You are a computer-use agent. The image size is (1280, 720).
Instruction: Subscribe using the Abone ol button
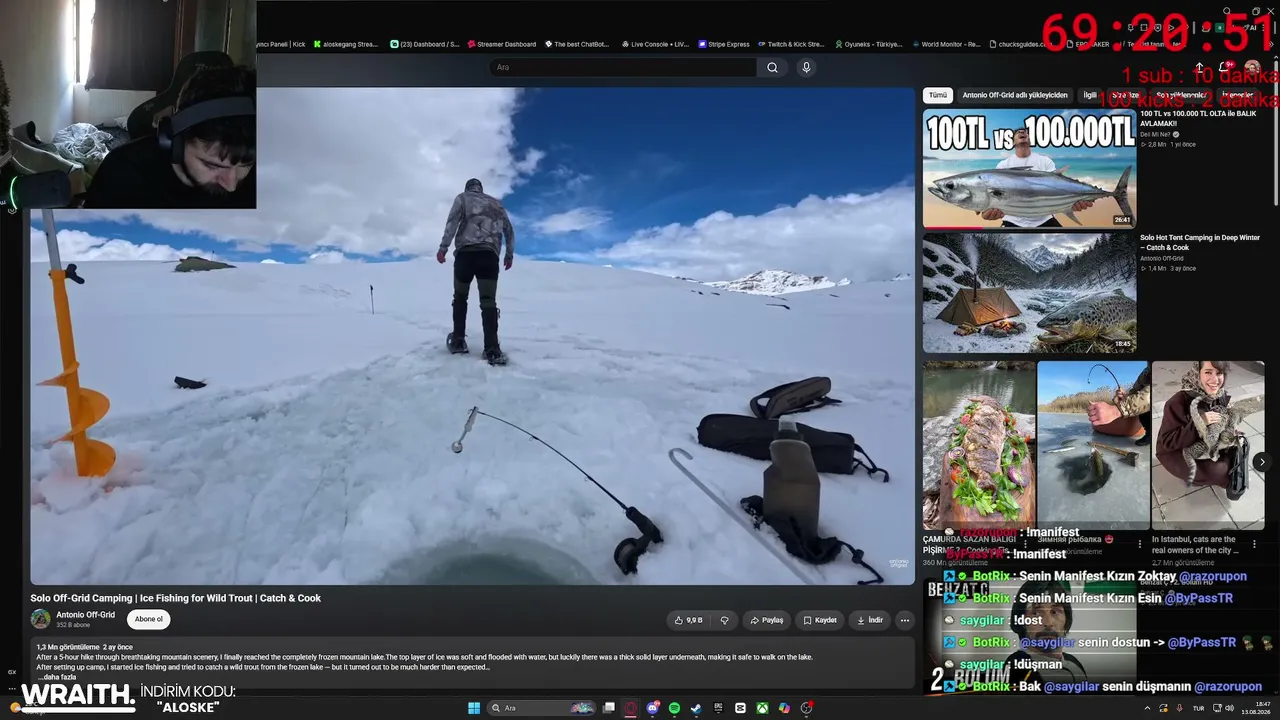coord(148,619)
